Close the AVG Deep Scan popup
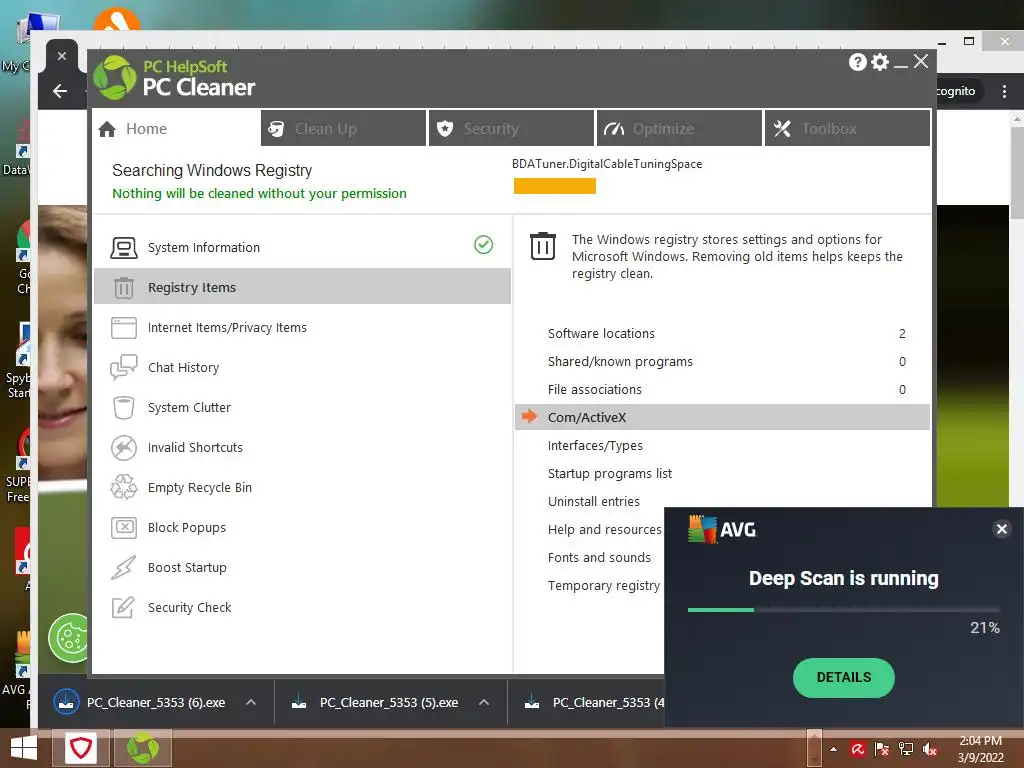Viewport: 1024px width, 768px height. tap(1002, 529)
